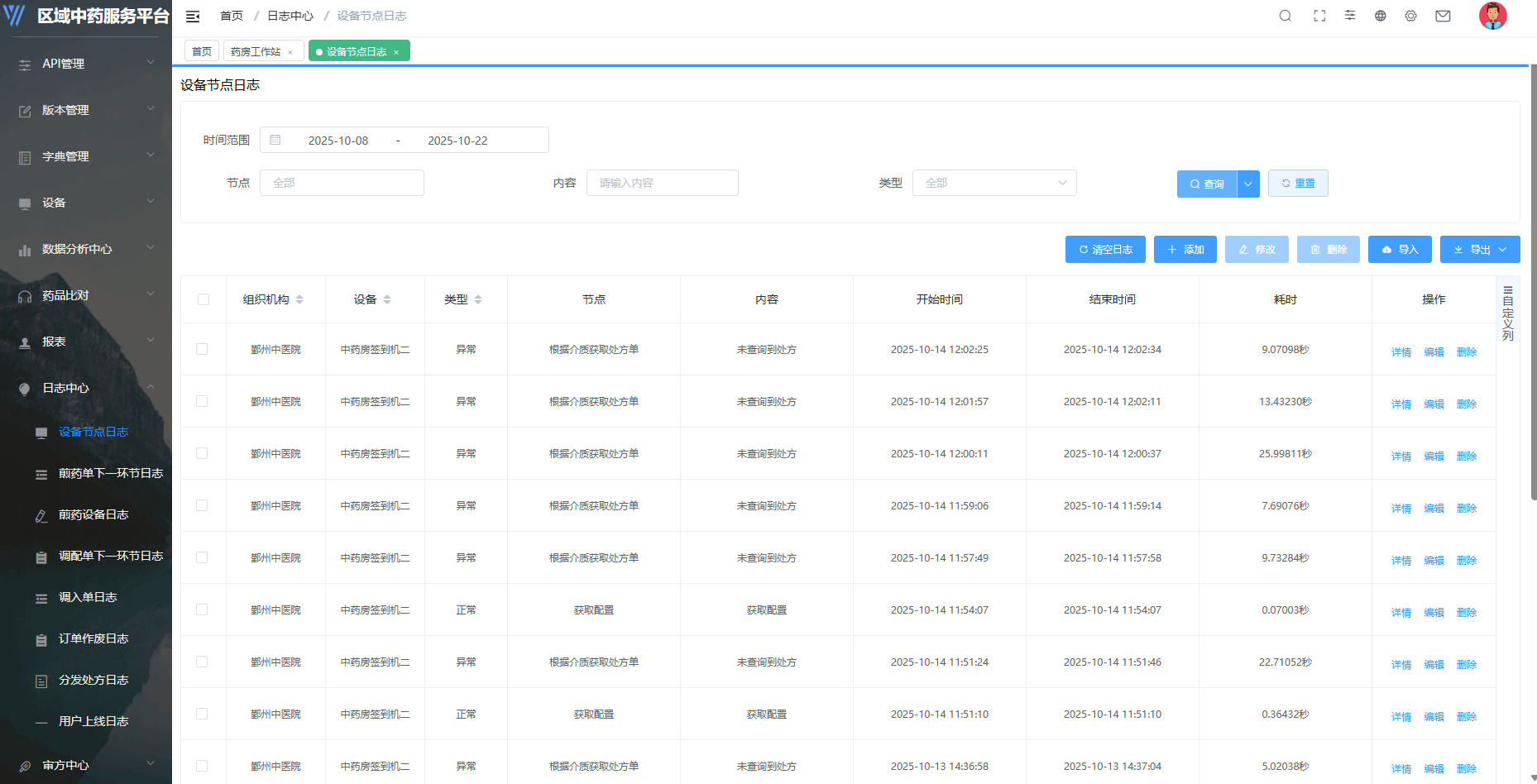Click the calendar icon in the date range

click(x=275, y=141)
